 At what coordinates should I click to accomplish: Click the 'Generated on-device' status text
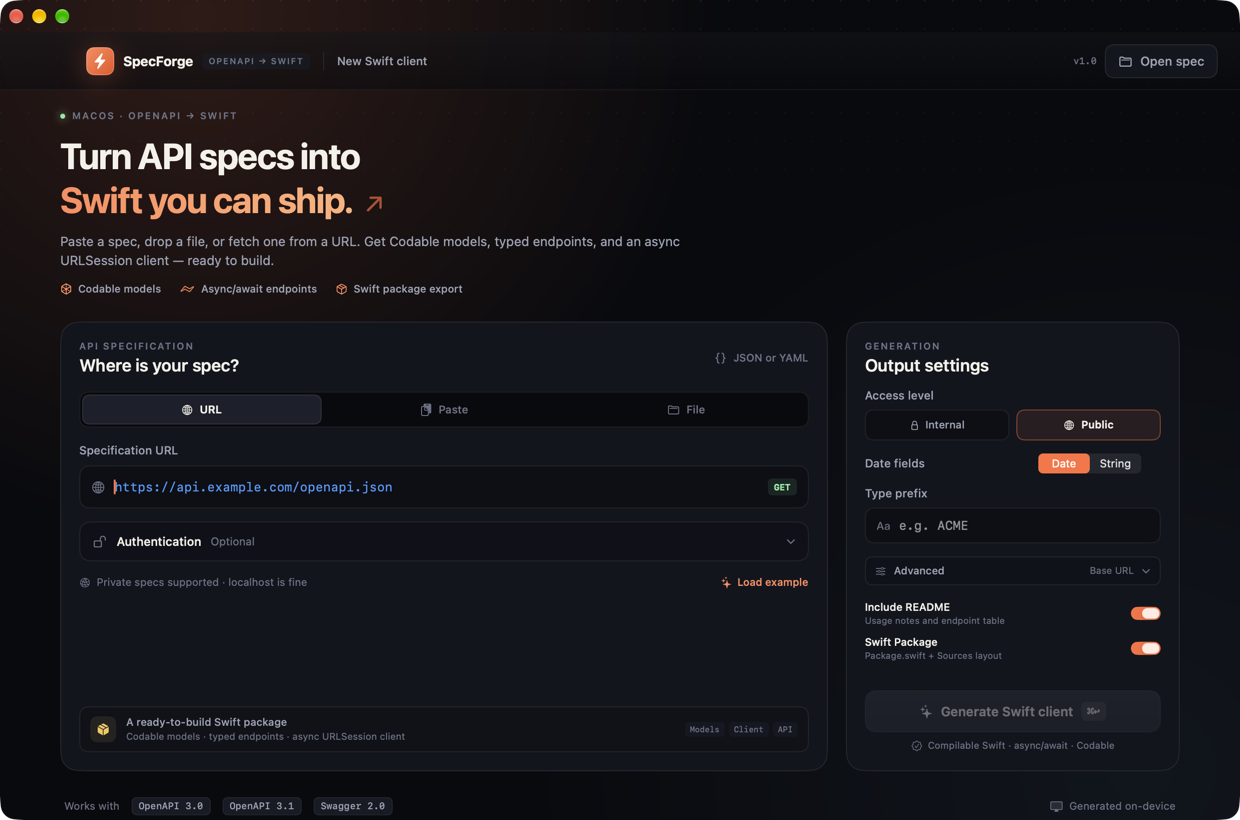1122,806
